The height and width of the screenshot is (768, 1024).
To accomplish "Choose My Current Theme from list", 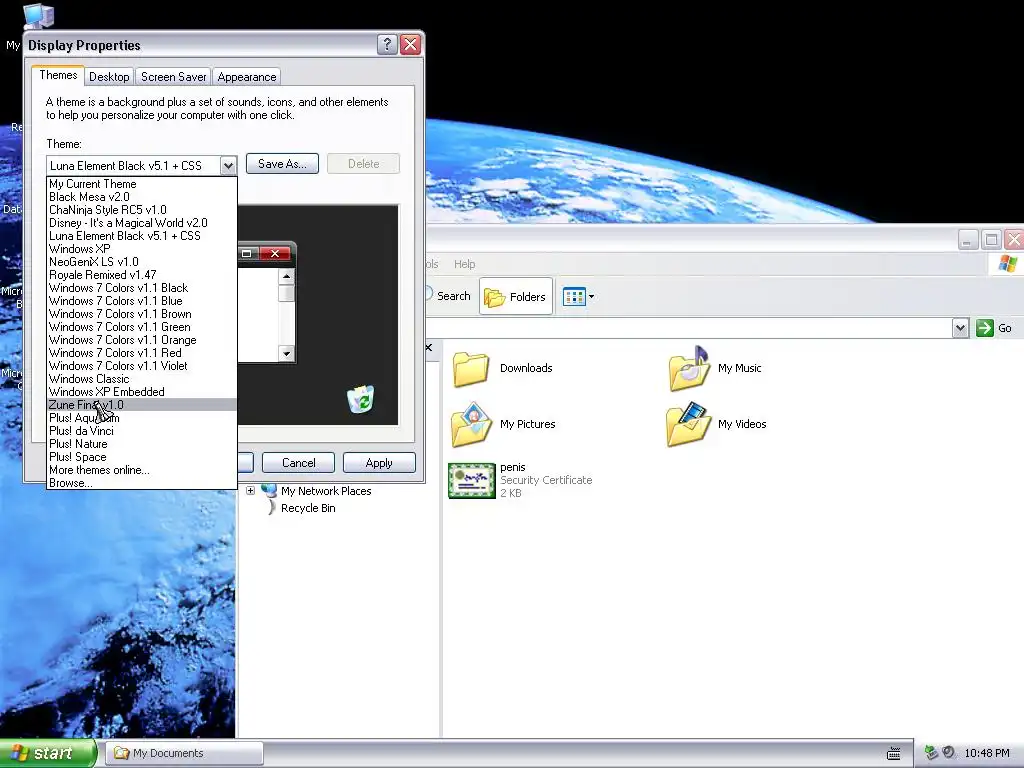I will click(142, 184).
